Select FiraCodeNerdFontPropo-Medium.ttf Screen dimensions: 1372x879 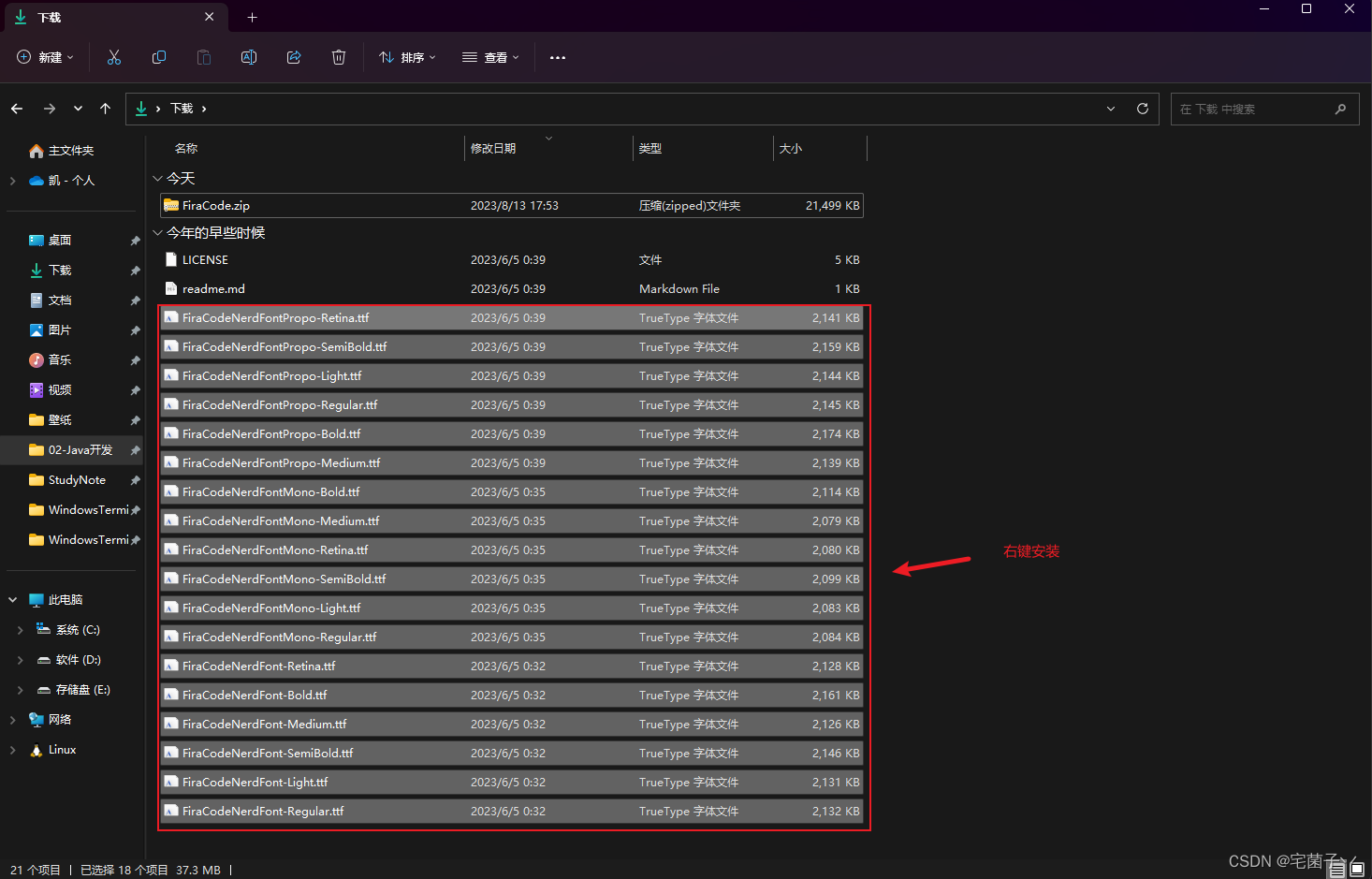pos(512,462)
